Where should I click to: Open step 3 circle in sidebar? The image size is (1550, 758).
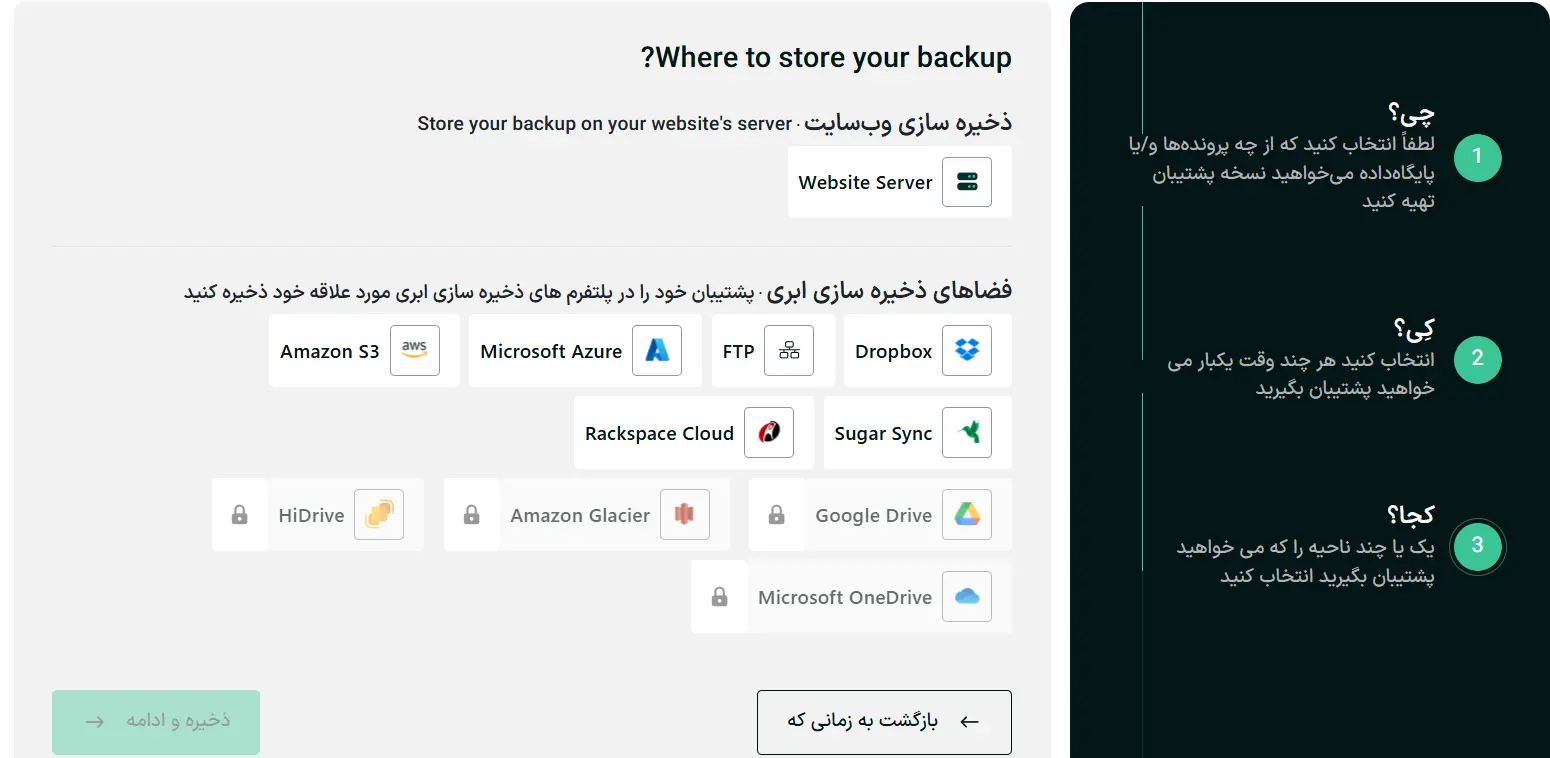coord(1477,546)
